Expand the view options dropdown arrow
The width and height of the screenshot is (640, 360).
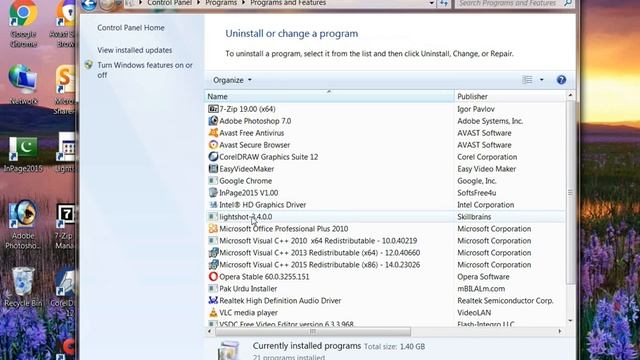point(542,80)
